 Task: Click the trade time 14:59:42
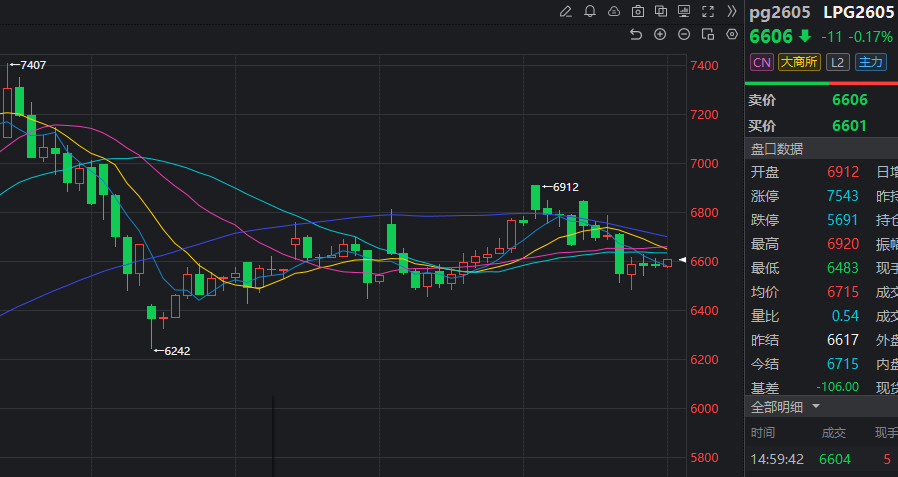[777, 459]
